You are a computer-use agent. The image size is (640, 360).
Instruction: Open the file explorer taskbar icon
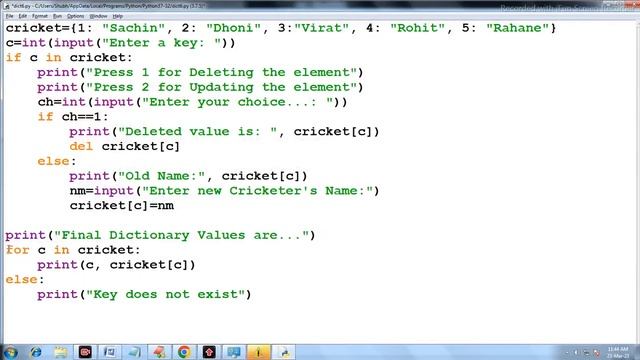pyautogui.click(x=60, y=352)
